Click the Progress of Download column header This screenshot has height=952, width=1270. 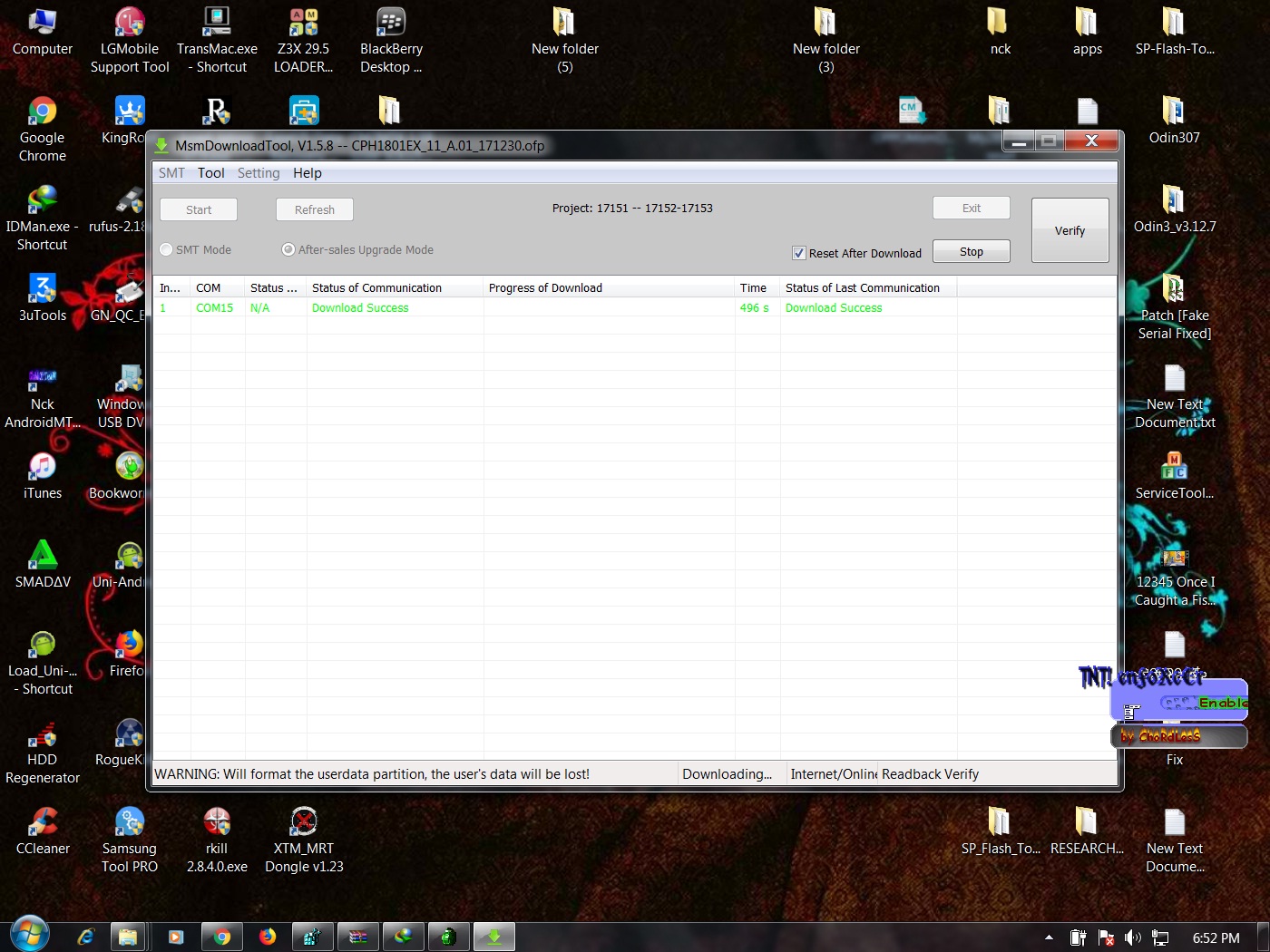[609, 288]
